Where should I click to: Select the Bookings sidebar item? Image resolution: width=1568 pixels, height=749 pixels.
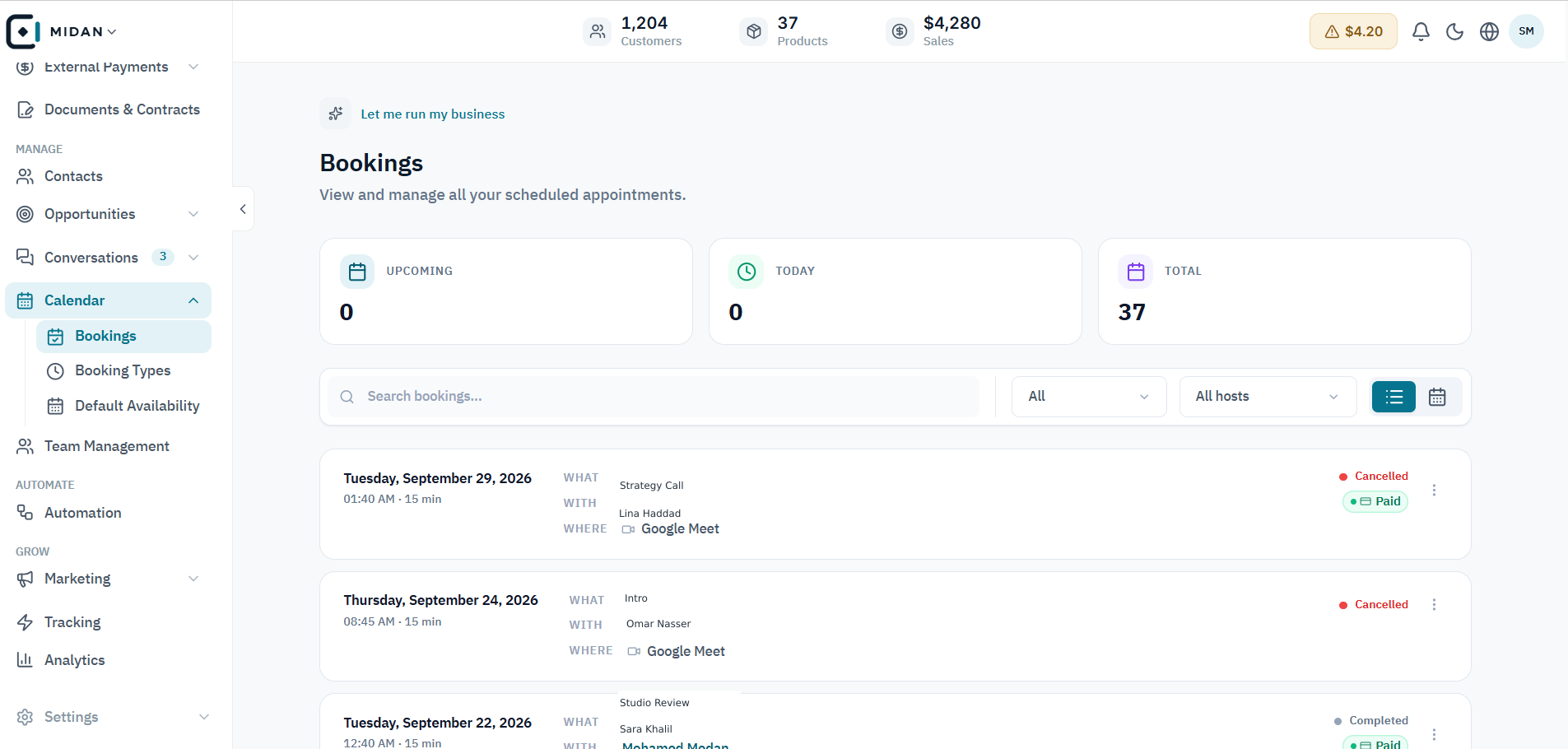coord(123,336)
